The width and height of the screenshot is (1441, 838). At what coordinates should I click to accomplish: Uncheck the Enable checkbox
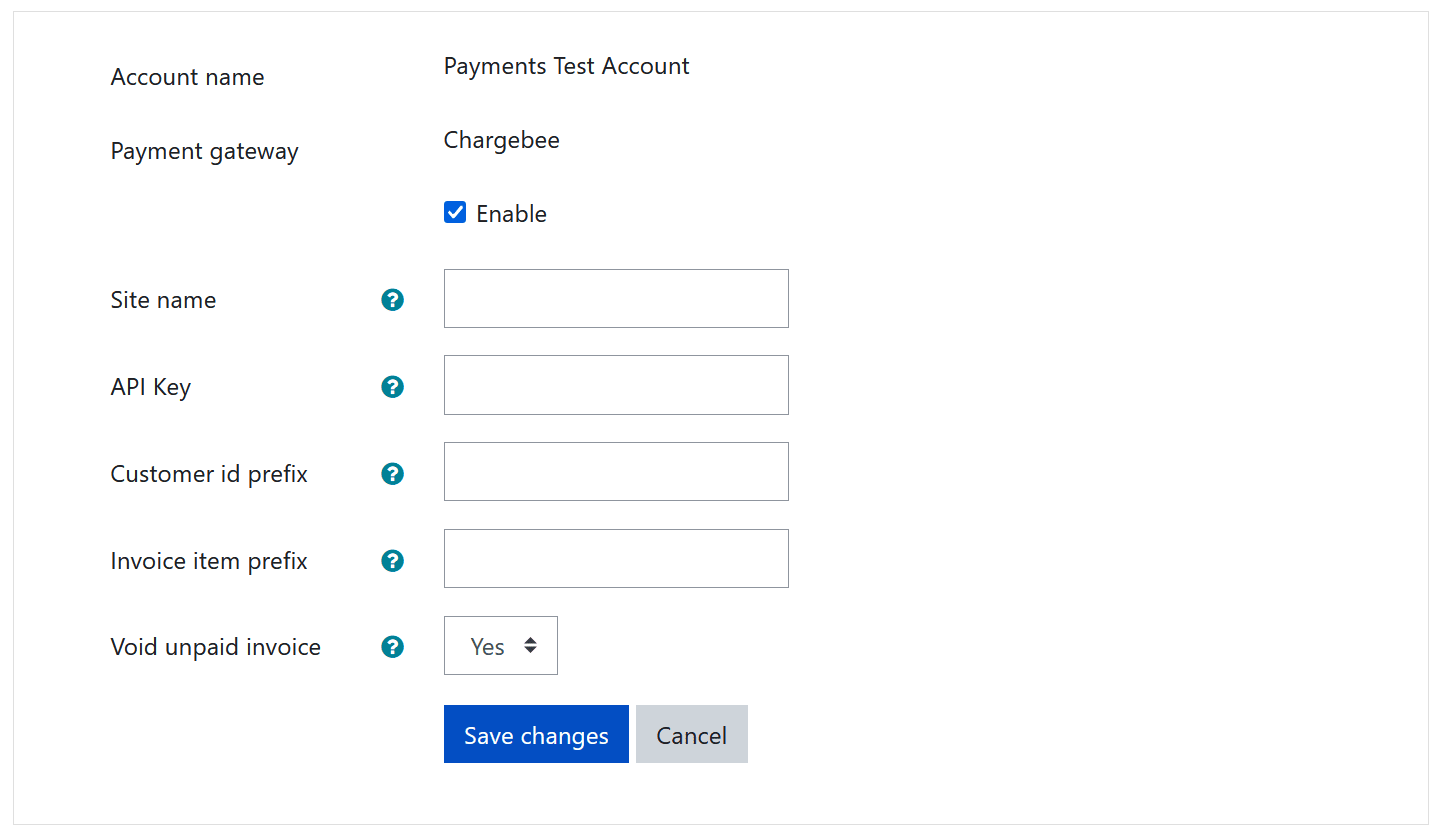pyautogui.click(x=455, y=212)
